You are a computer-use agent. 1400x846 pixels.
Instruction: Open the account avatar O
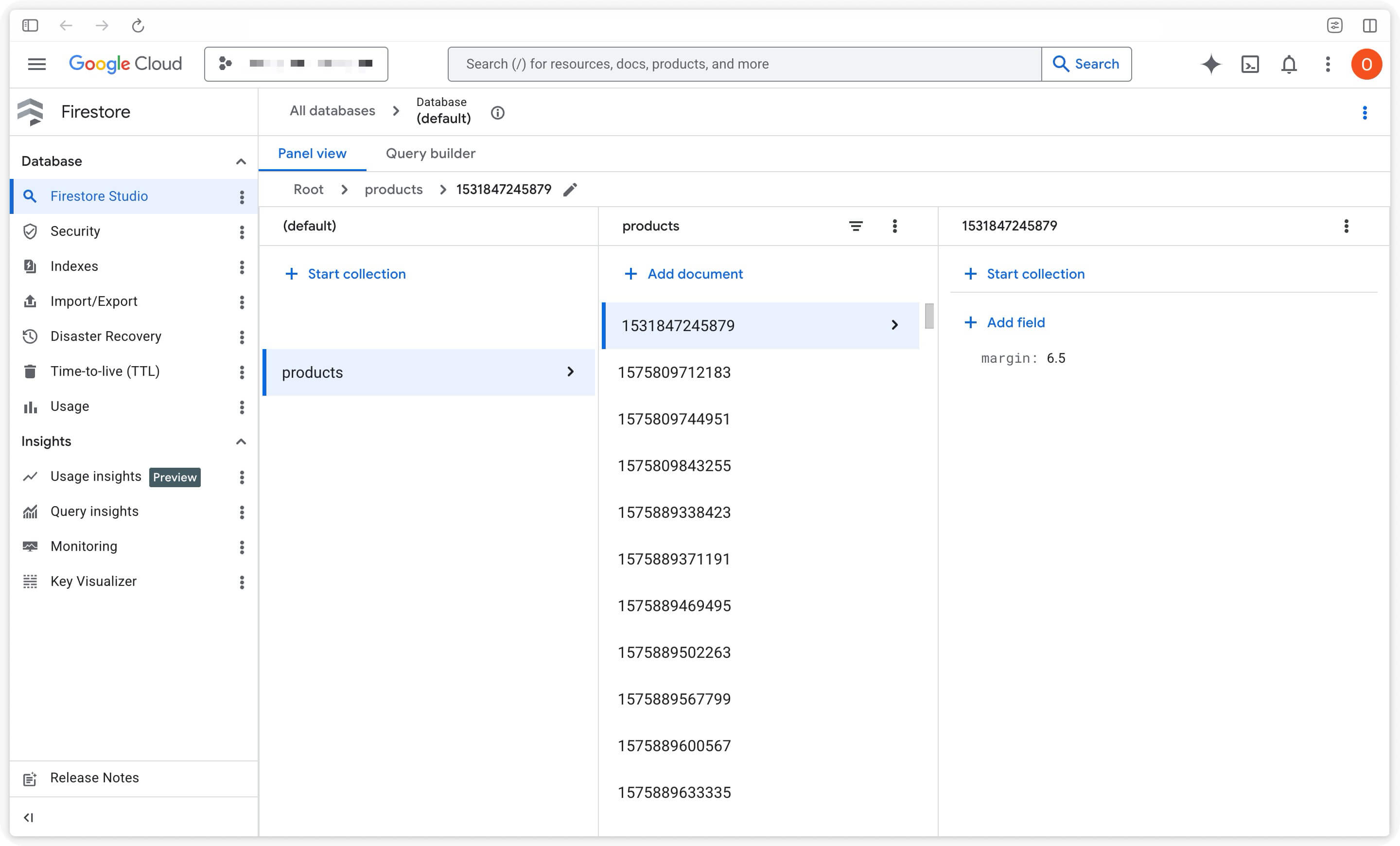[1366, 64]
